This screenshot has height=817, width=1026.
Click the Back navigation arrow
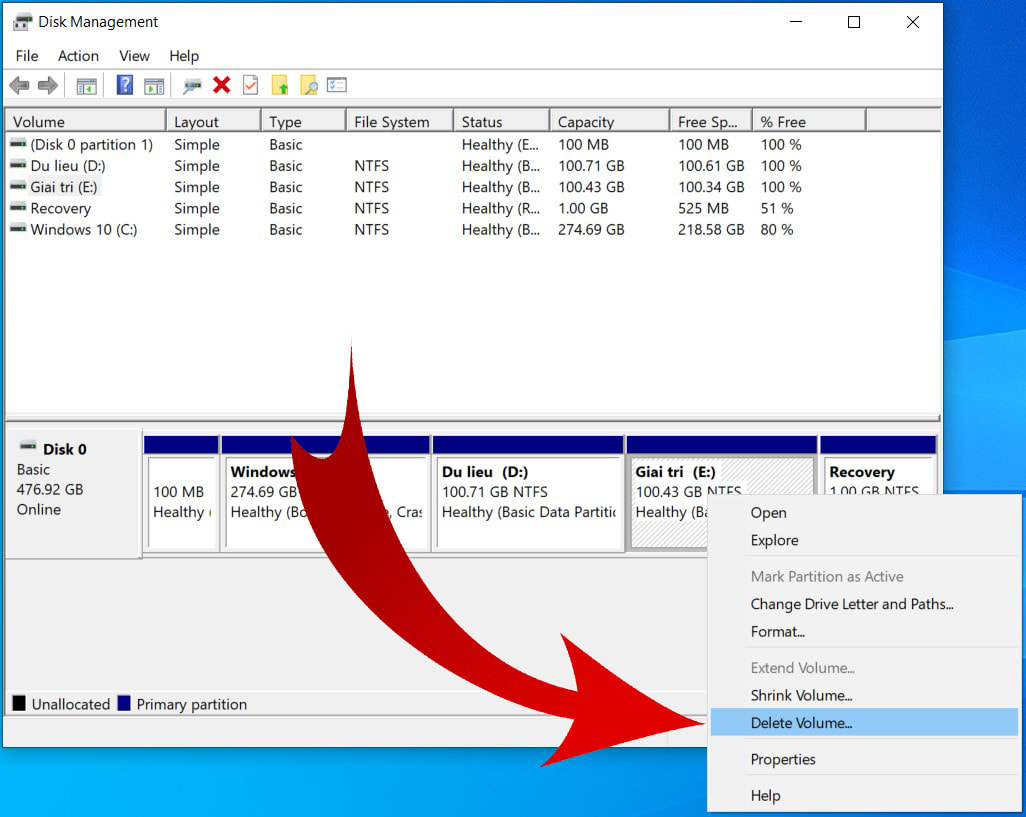[x=18, y=85]
